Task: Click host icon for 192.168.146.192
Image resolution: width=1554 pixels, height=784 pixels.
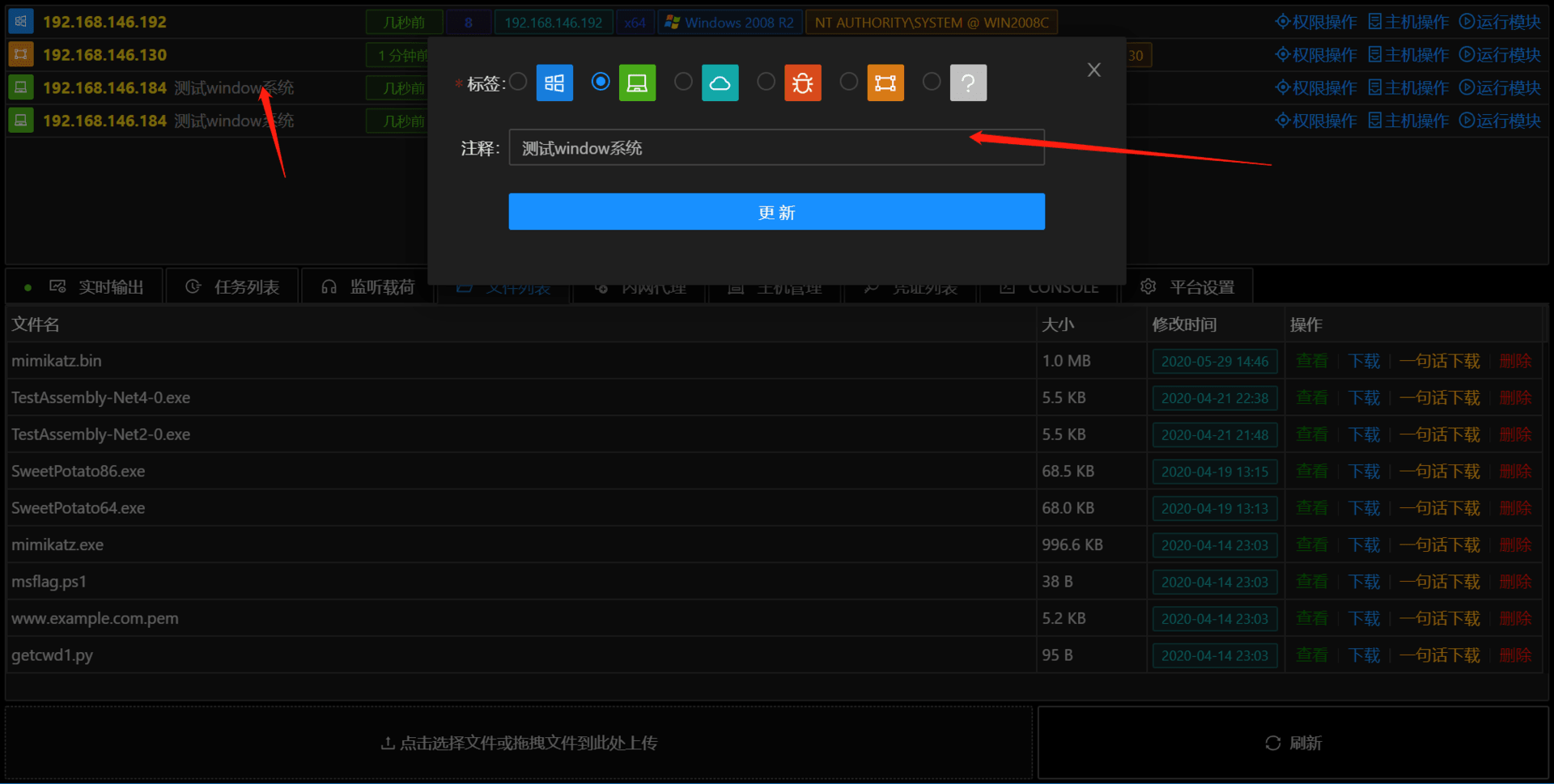Action: [x=21, y=22]
